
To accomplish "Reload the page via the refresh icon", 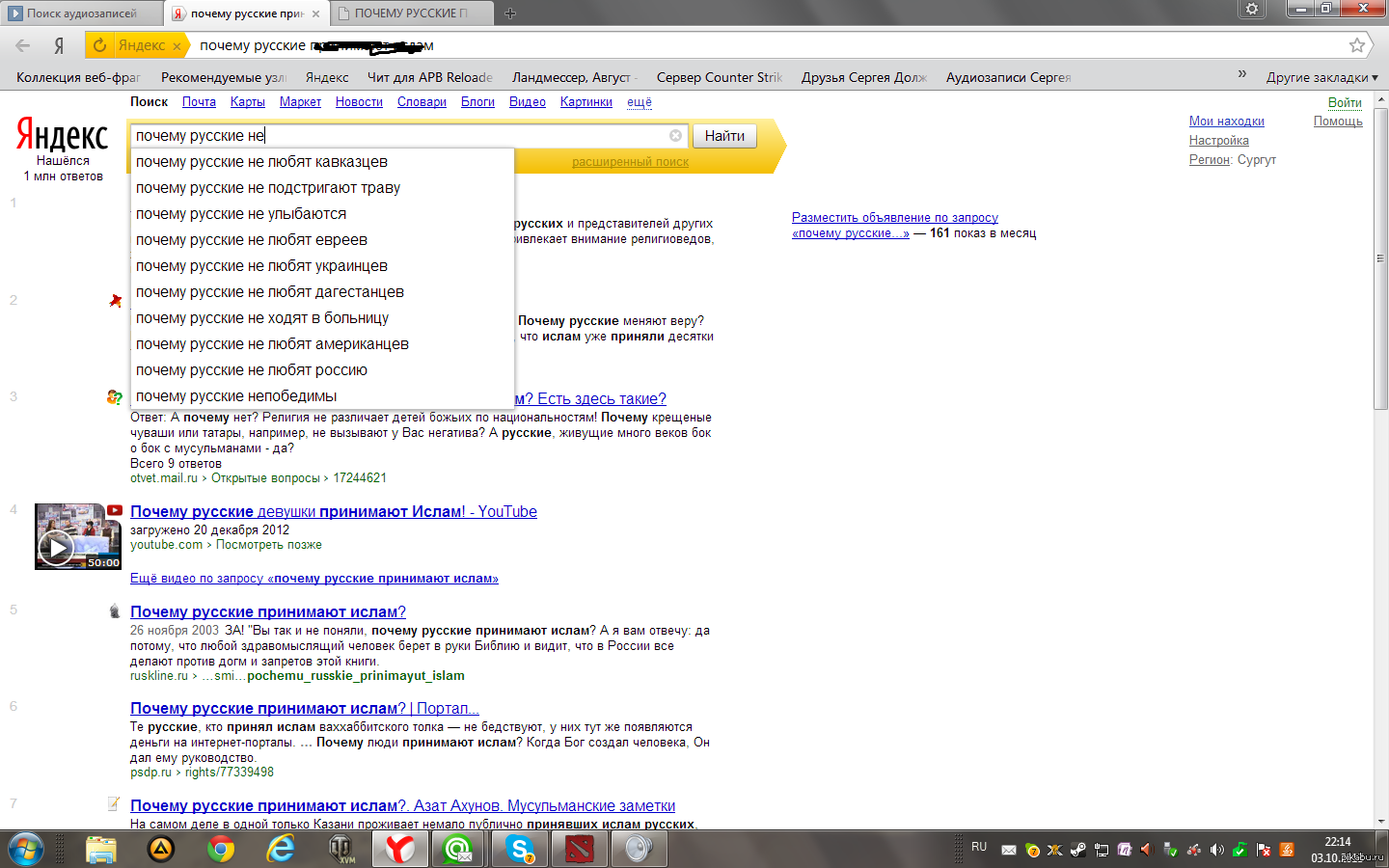I will [99, 45].
